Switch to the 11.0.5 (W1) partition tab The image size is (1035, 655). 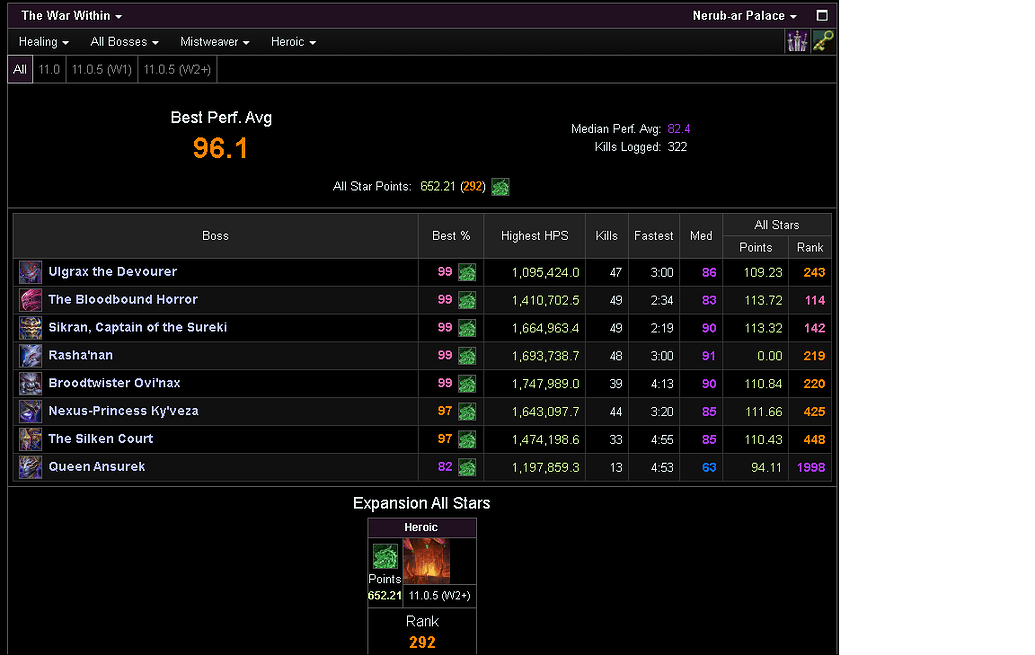point(100,69)
